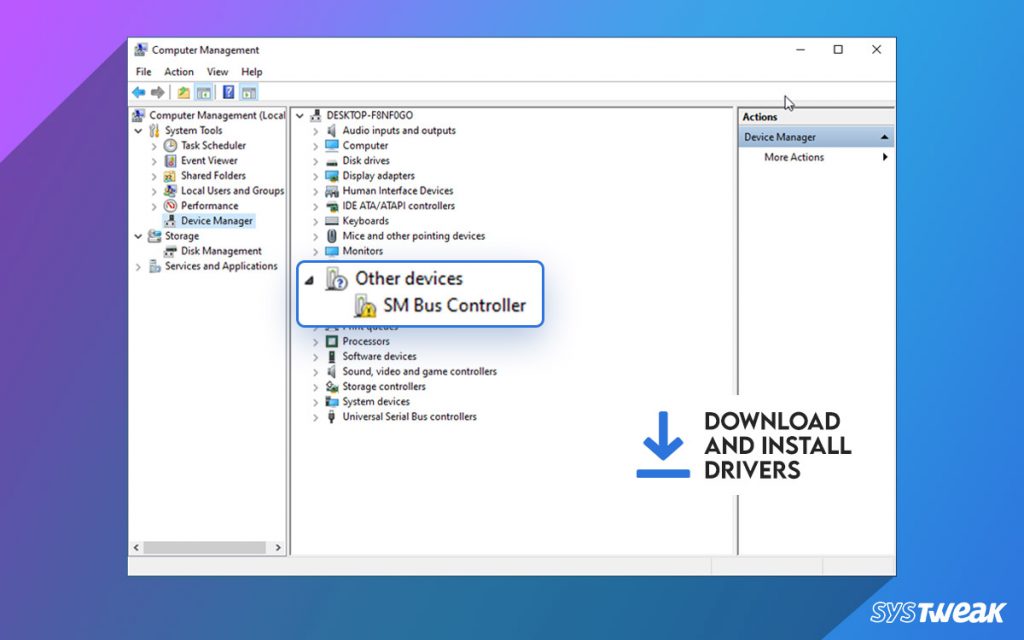Expand Services and Applications
This screenshot has height=640, width=1024.
pos(139,265)
